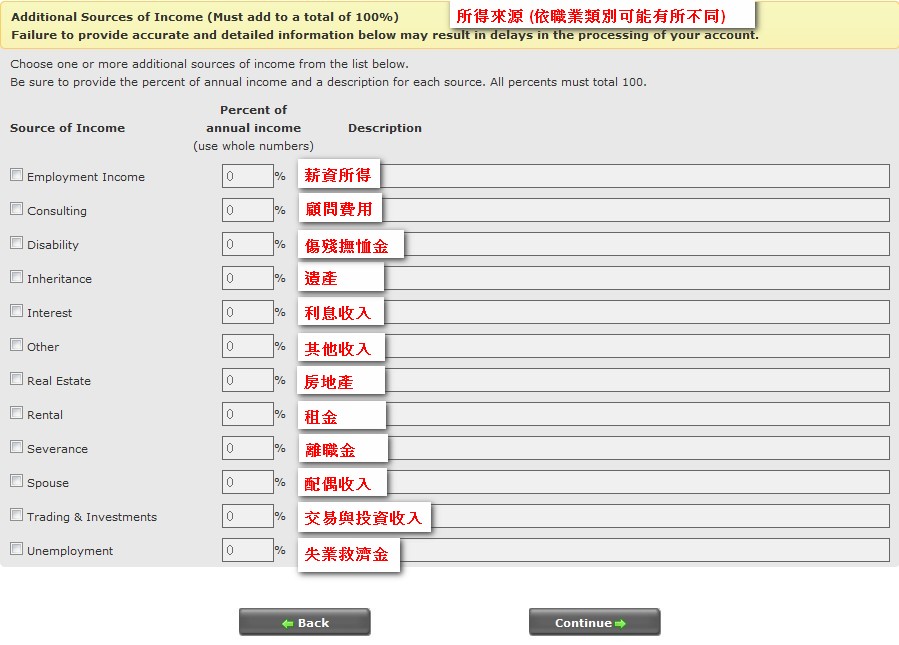Focus the Rental percent field
This screenshot has width=899, height=645.
(x=248, y=414)
